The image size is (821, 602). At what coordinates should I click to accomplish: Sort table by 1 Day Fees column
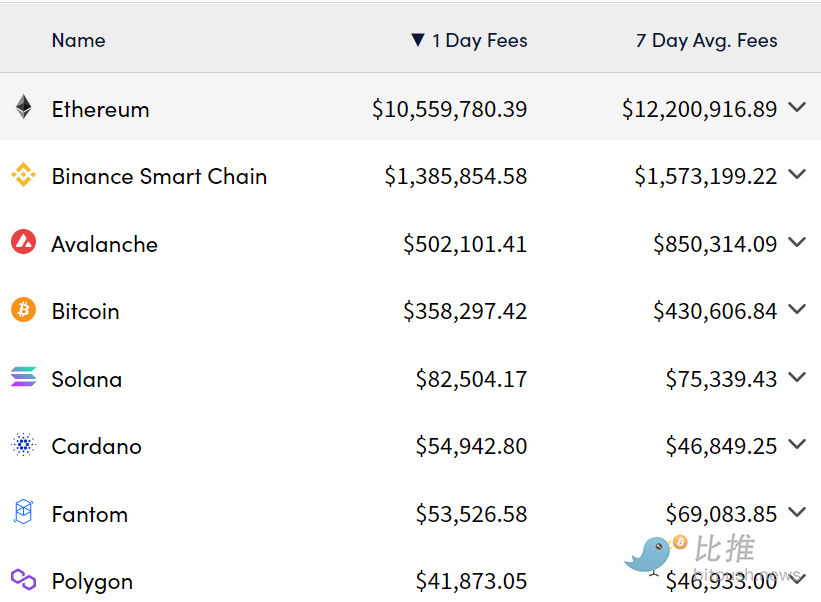coord(480,40)
